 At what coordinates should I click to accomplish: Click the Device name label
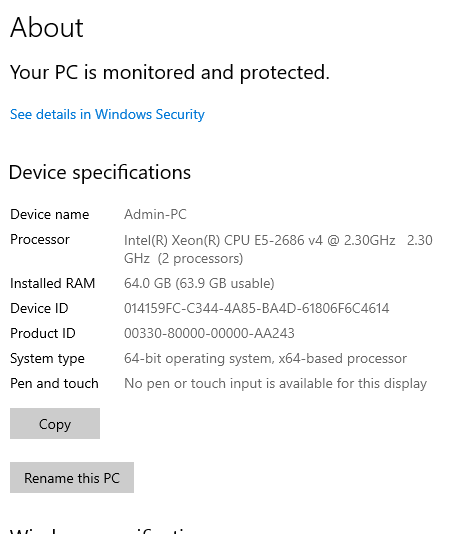pyautogui.click(x=49, y=214)
